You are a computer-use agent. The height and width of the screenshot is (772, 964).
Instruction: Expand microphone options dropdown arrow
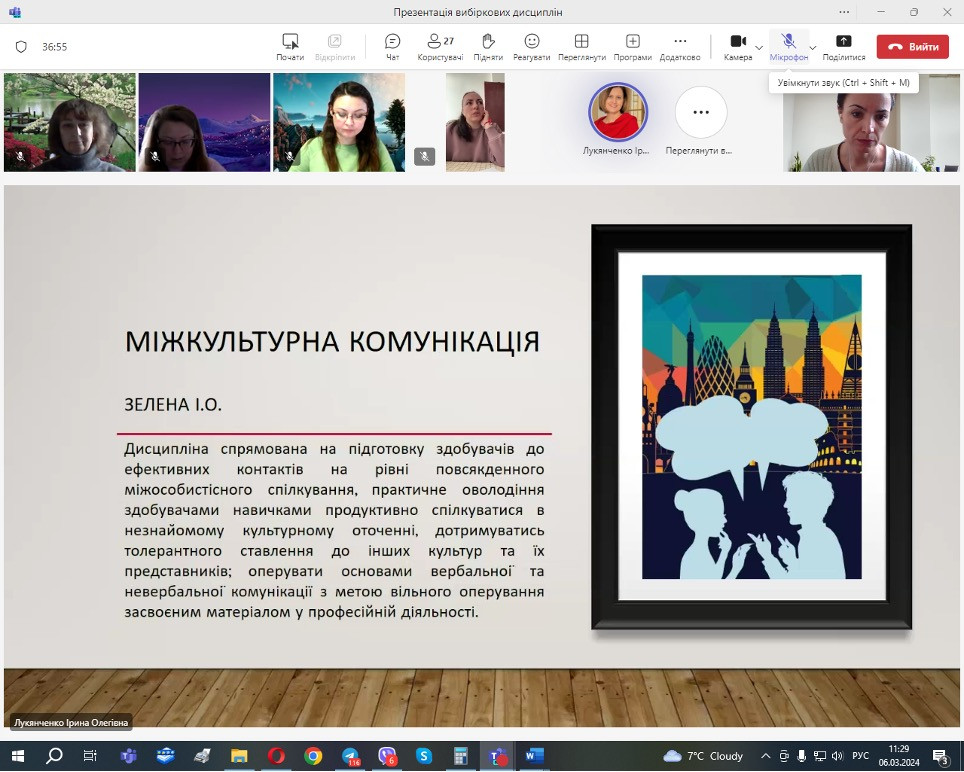click(812, 47)
